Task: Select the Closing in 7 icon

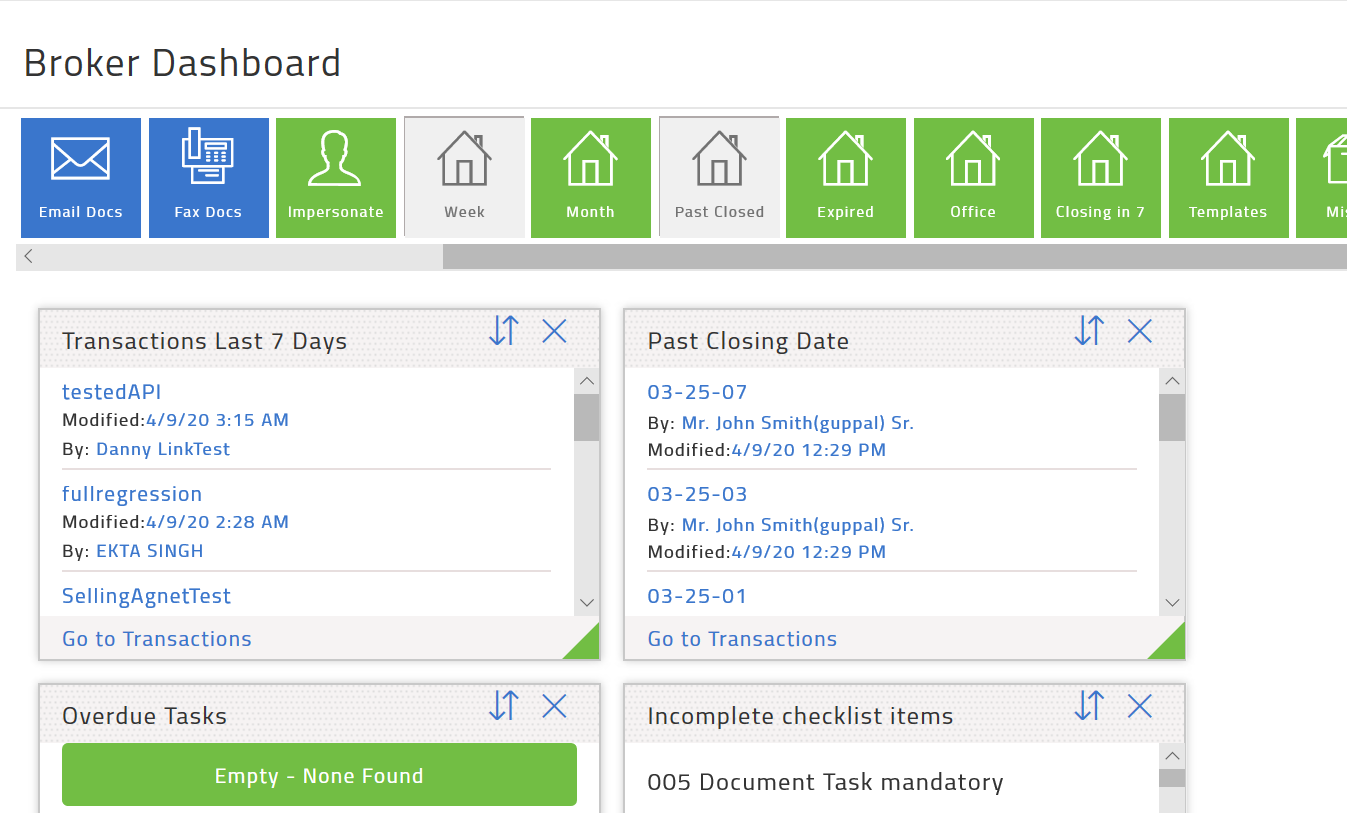Action: tap(1100, 177)
